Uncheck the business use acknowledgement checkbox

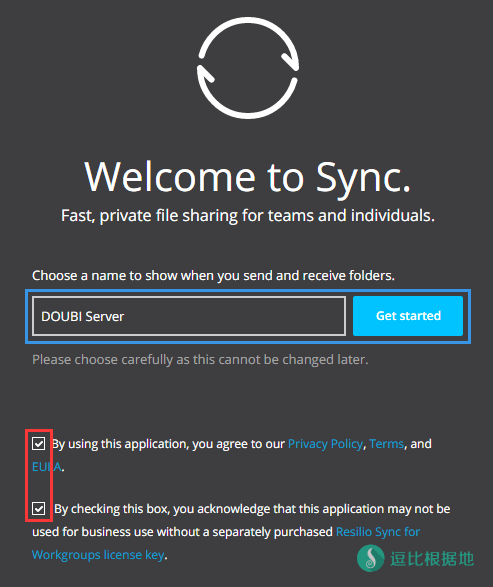(39, 508)
